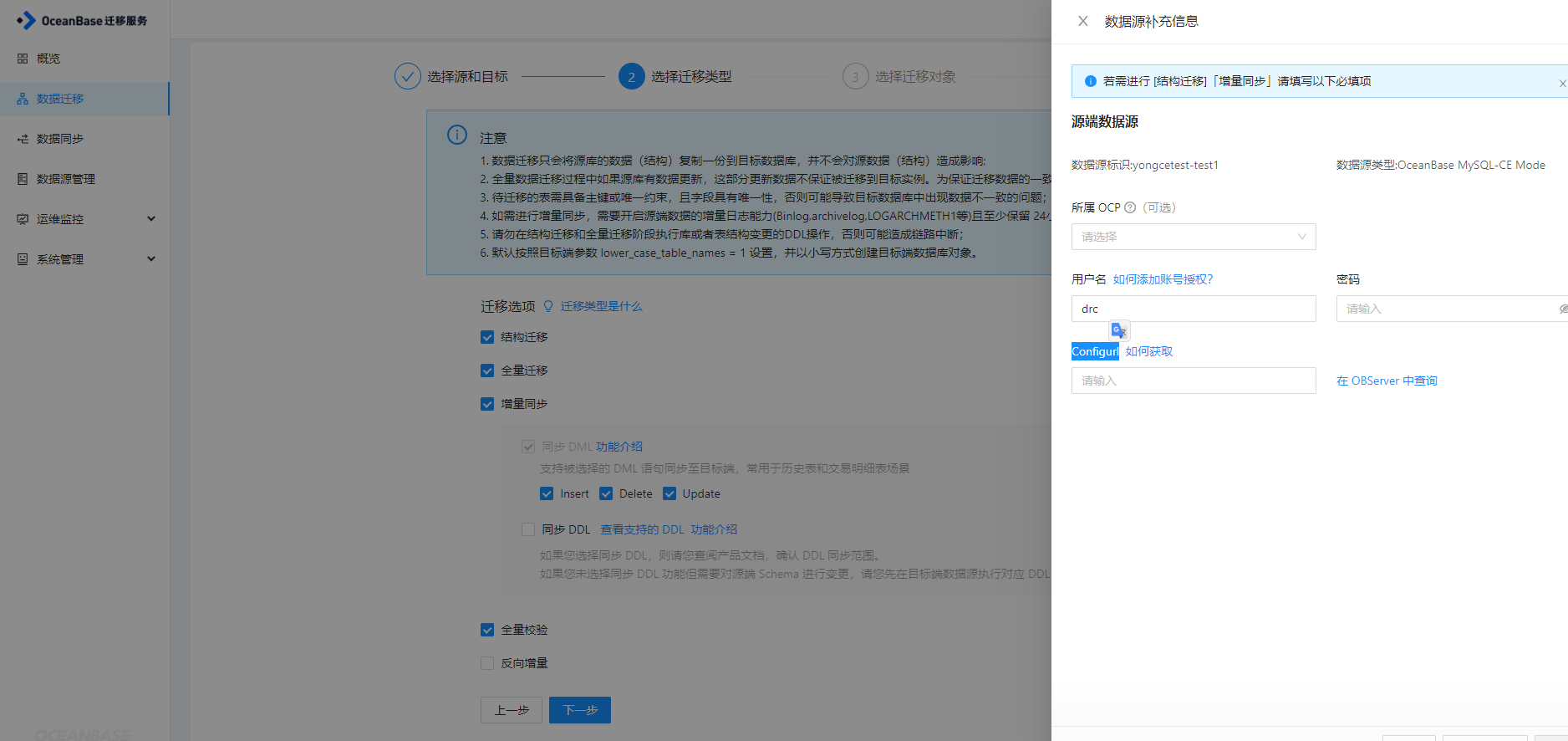This screenshot has height=741, width=1568.
Task: Click the 选择迁移对象 step label
Action: pyautogui.click(x=915, y=76)
